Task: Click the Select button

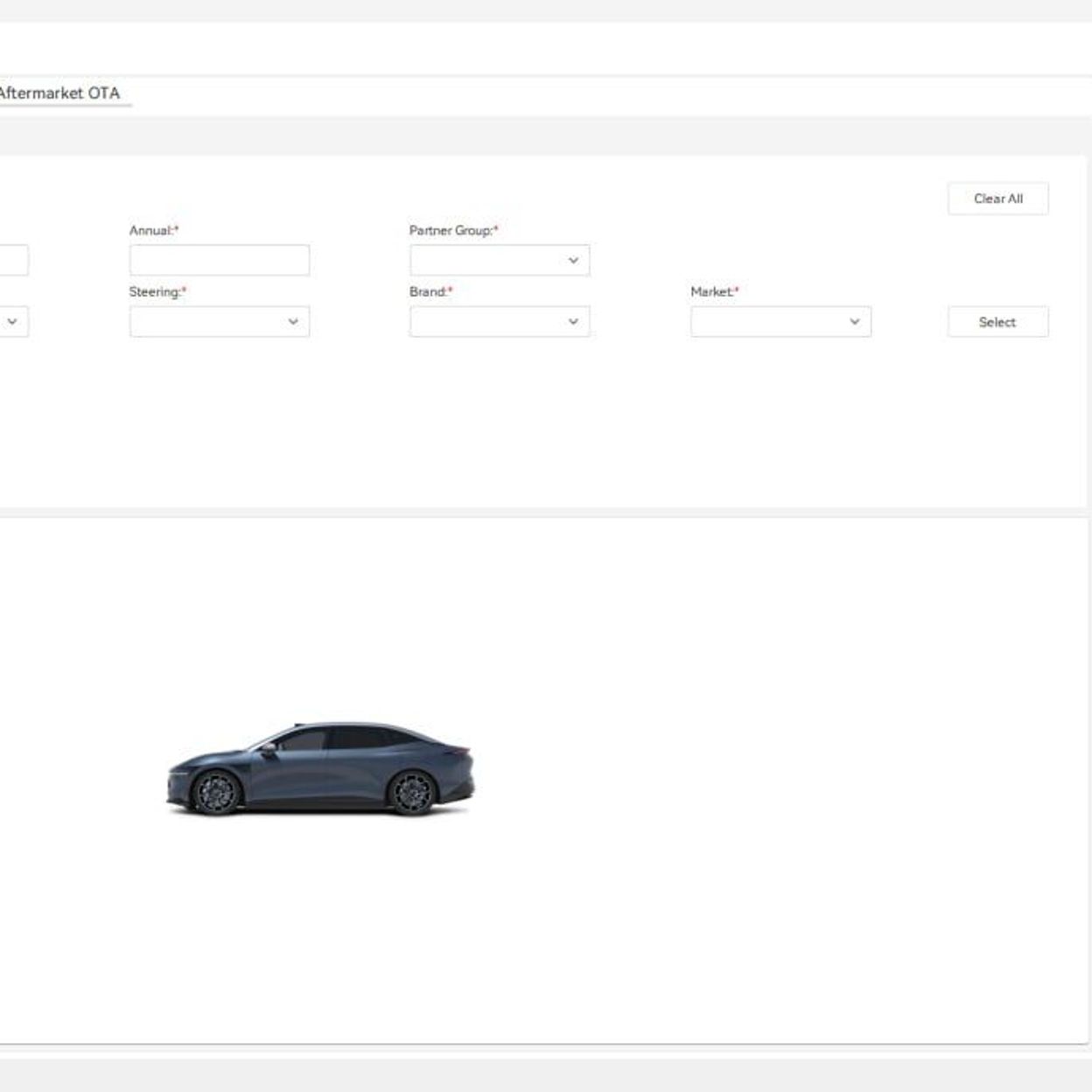Action: 997,322
